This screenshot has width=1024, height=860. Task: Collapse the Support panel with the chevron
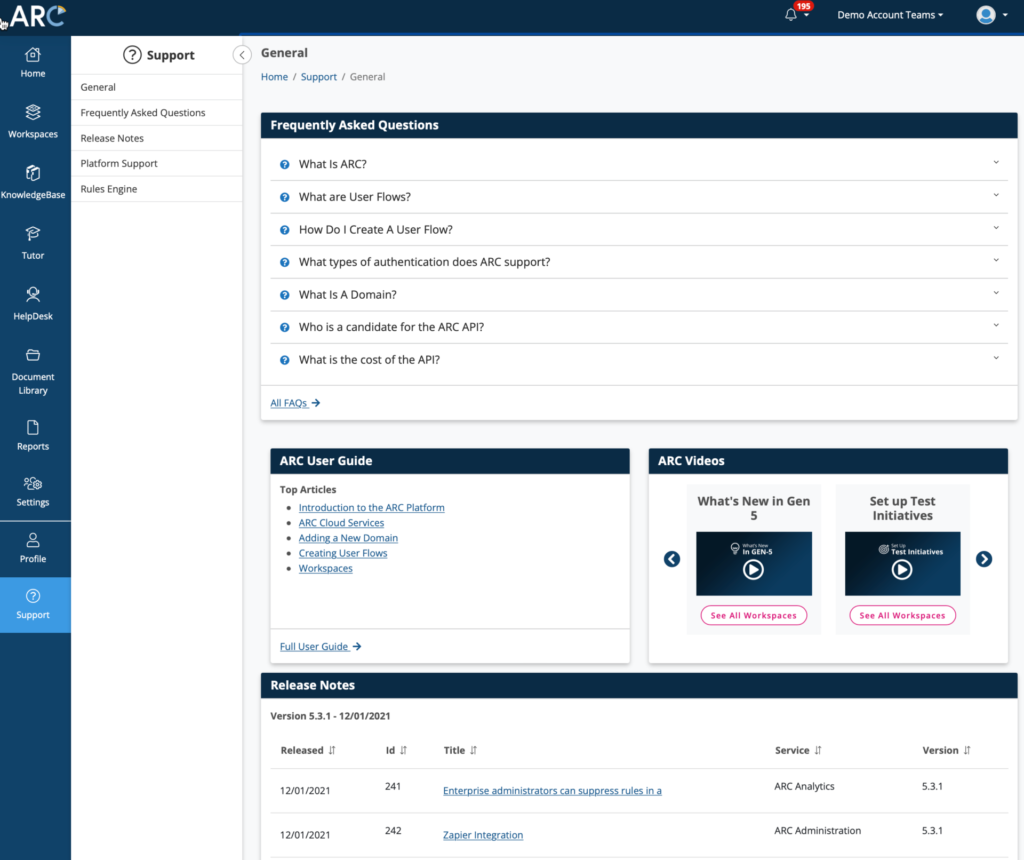pos(242,55)
